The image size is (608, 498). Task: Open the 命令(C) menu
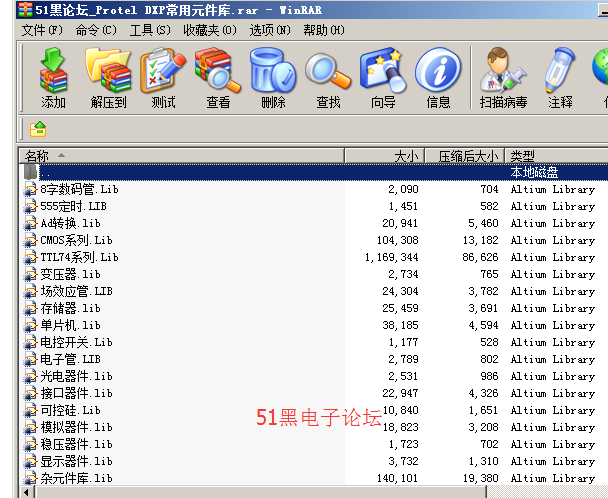pyautogui.click(x=96, y=30)
